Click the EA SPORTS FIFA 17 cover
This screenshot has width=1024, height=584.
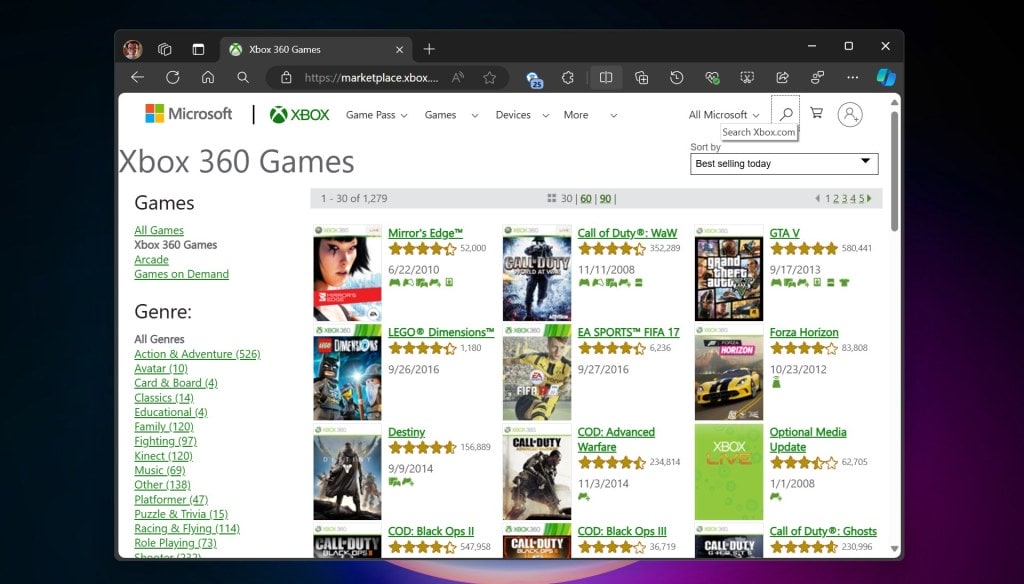(x=537, y=372)
